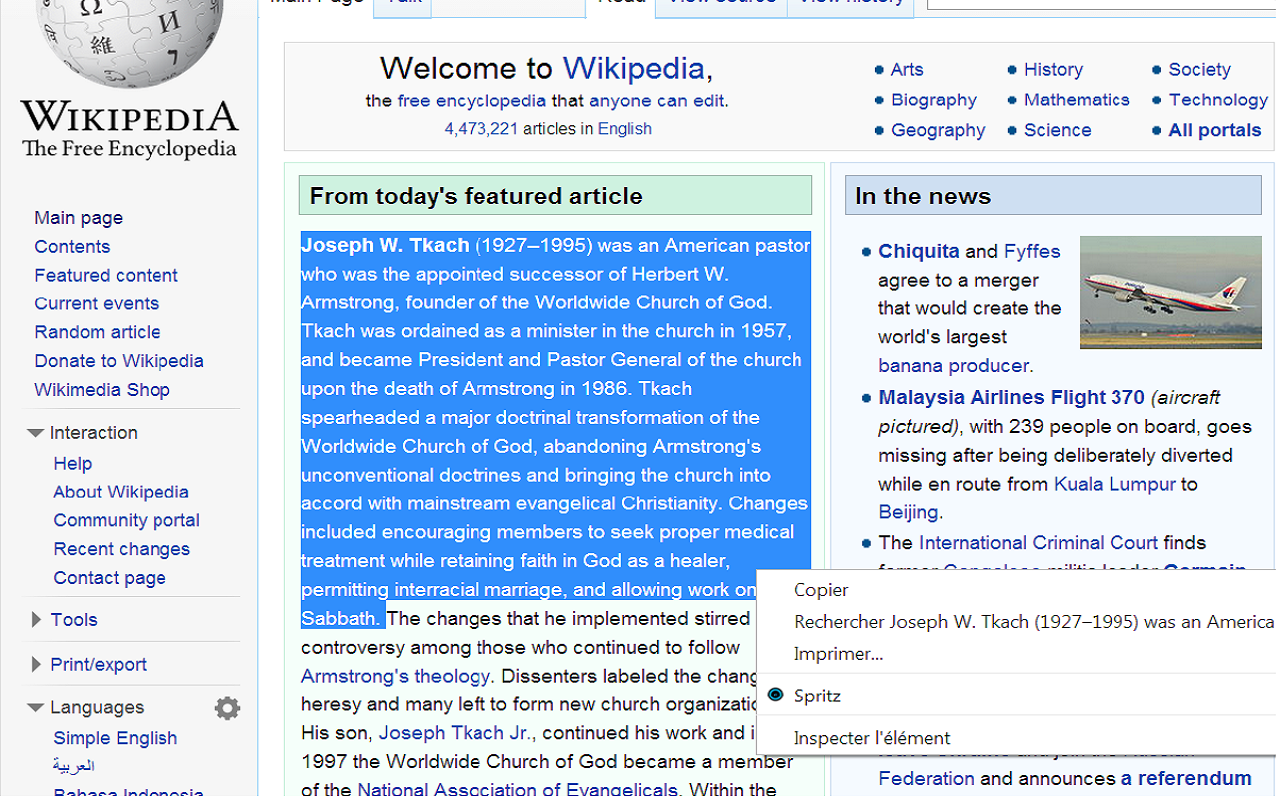Viewport: 1280px width, 800px height.
Task: Switch to Simple English language
Action: coord(115,738)
